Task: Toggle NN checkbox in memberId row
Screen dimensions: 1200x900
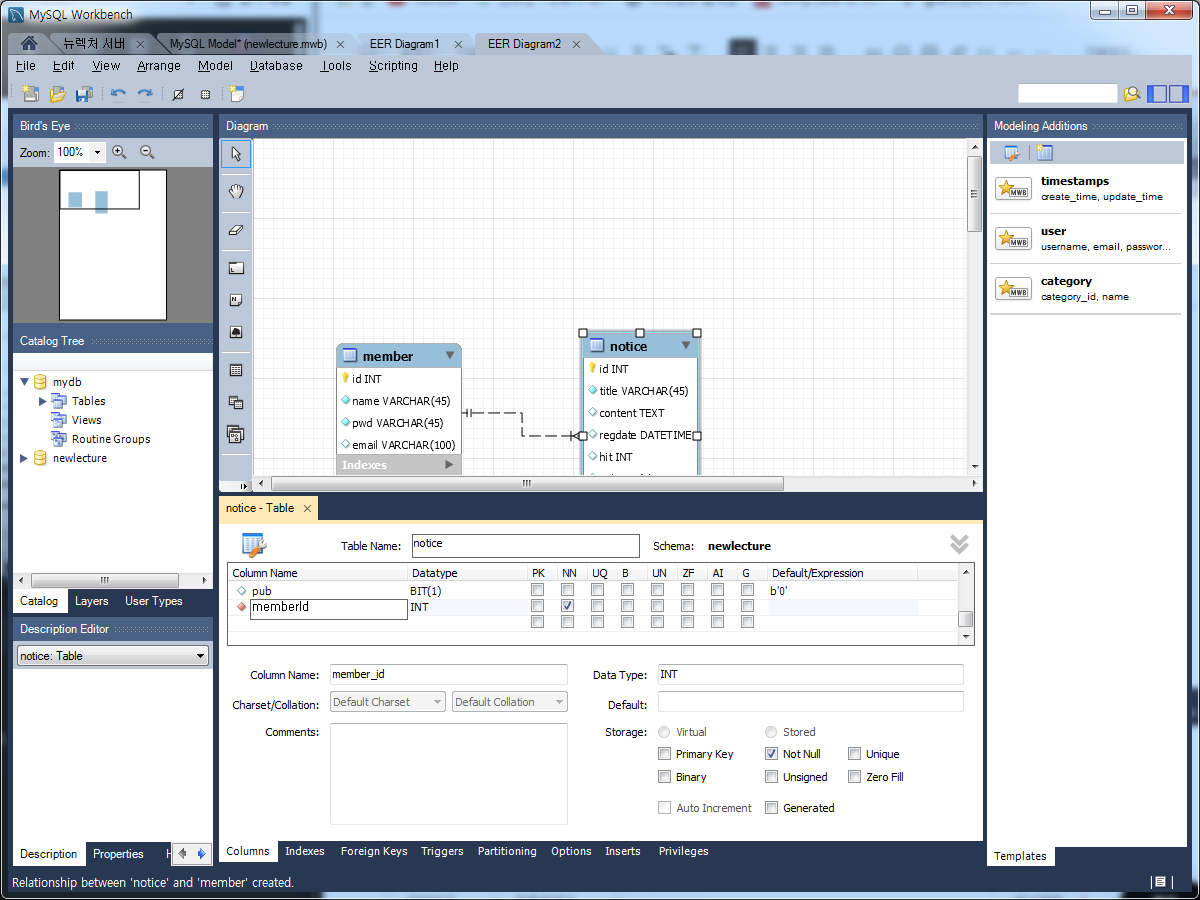Action: click(x=568, y=606)
